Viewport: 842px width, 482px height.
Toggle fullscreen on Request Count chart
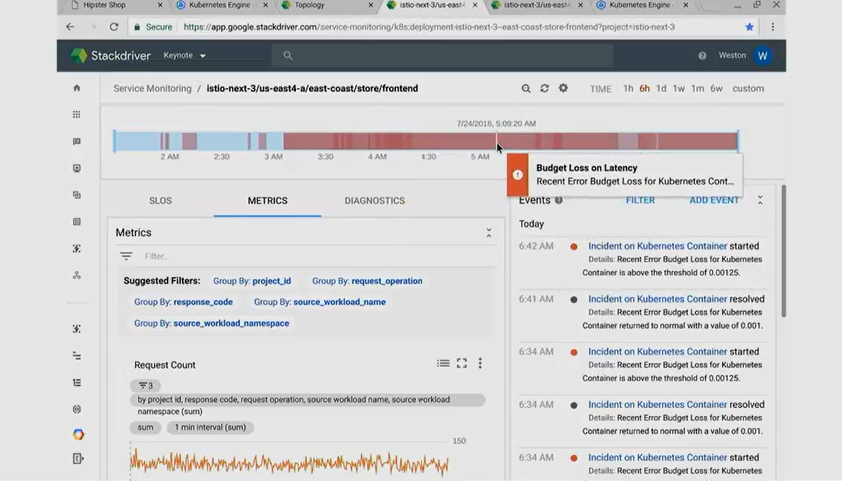click(x=462, y=364)
